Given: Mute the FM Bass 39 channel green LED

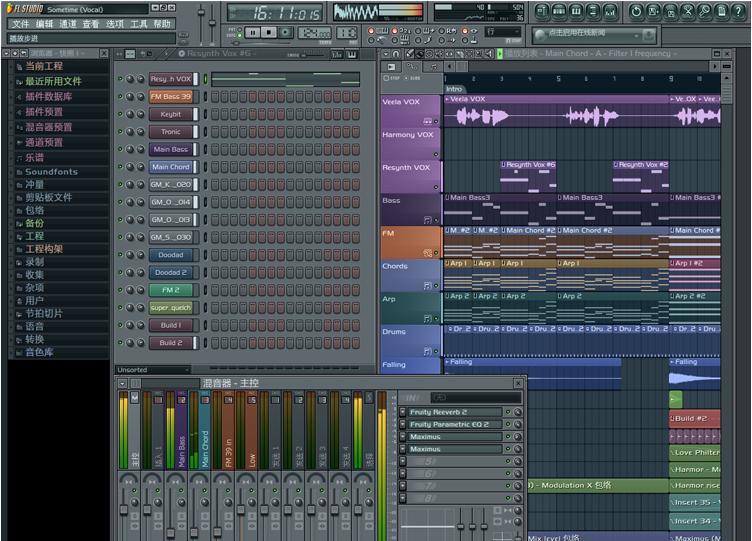Looking at the screenshot, I should coord(120,96).
